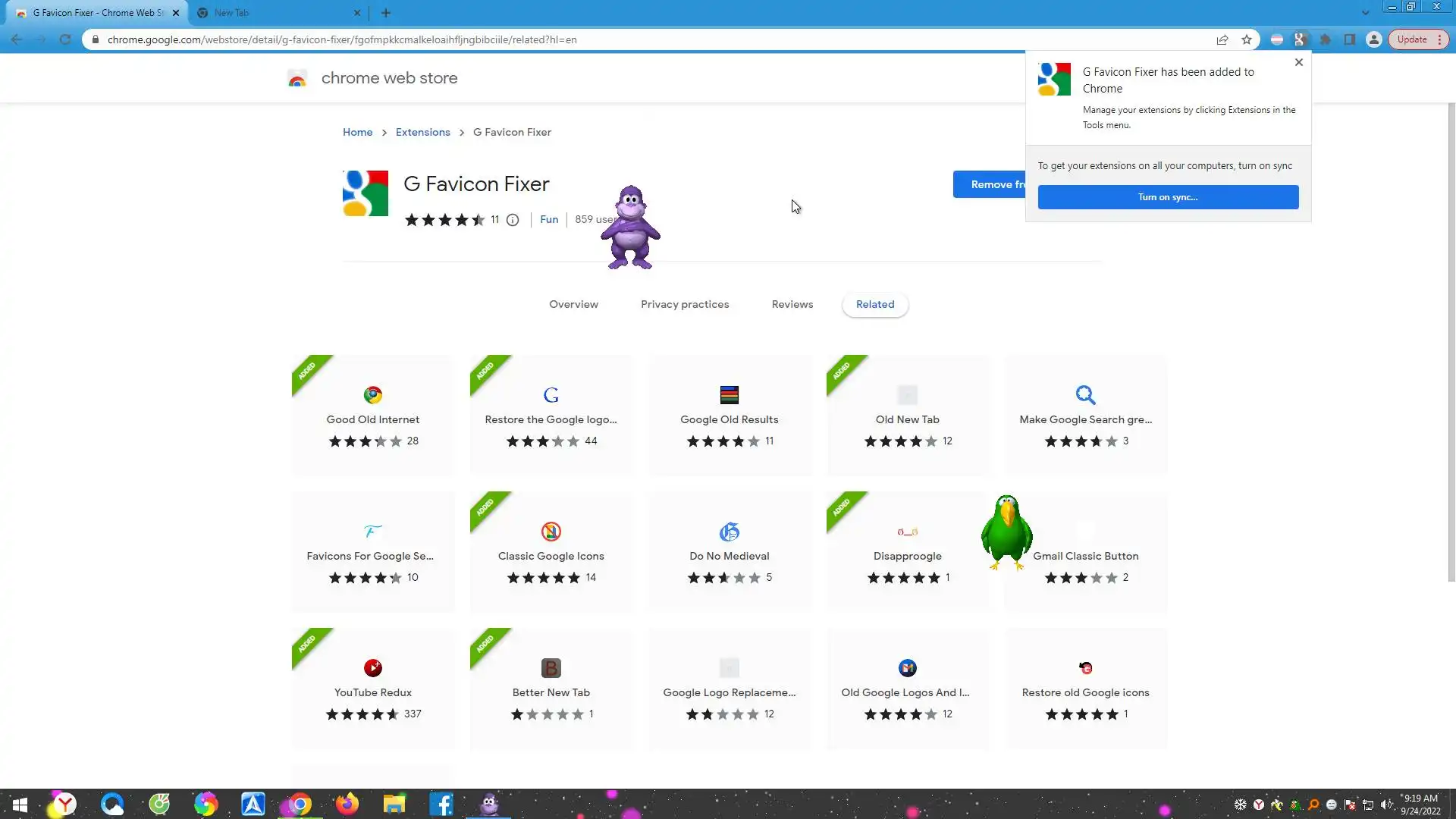The height and width of the screenshot is (819, 1456).
Task: Click the G Favicon Fixer extension logo
Action: coord(365,193)
